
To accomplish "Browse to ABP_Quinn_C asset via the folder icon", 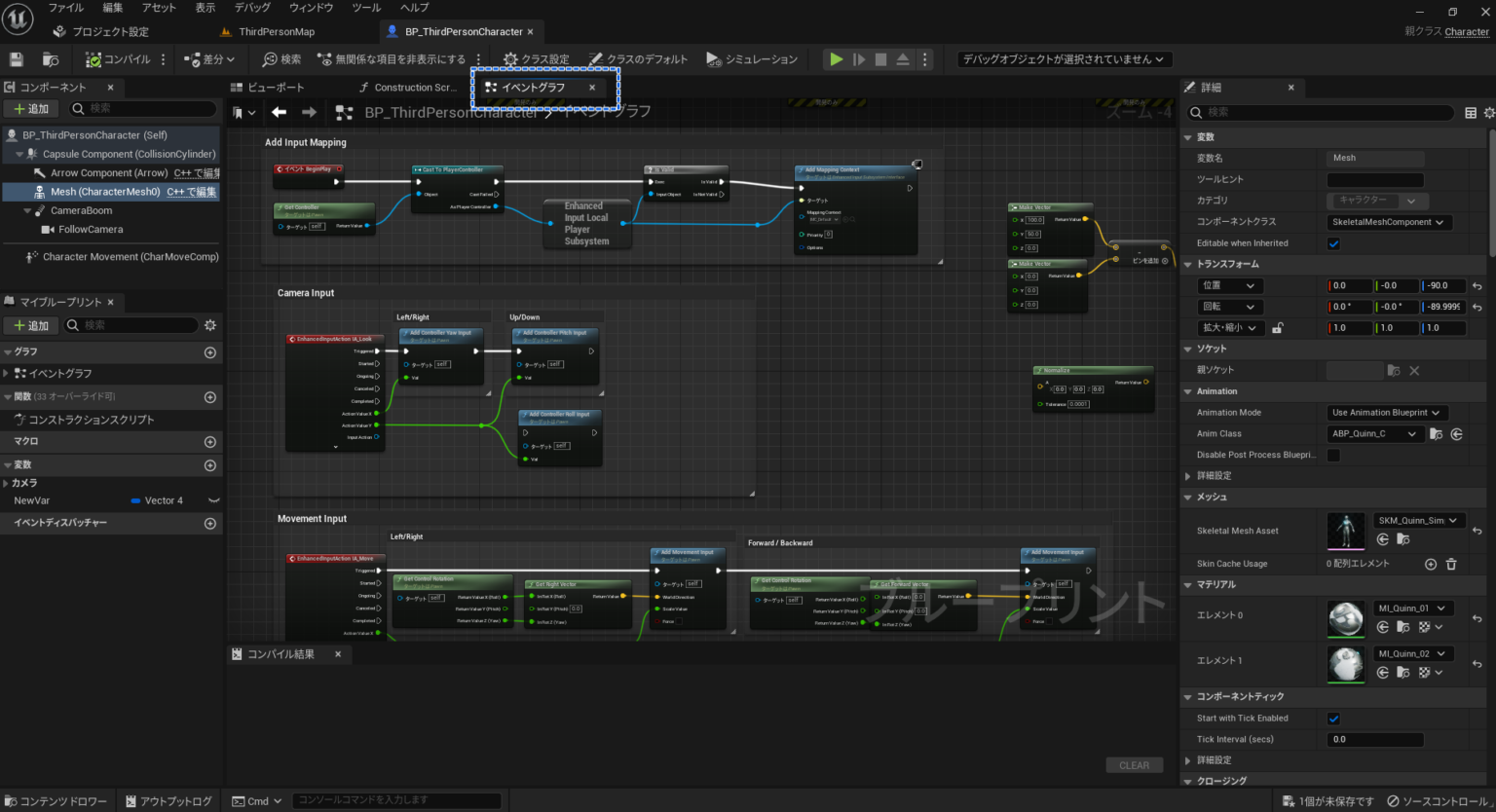I will (1437, 433).
